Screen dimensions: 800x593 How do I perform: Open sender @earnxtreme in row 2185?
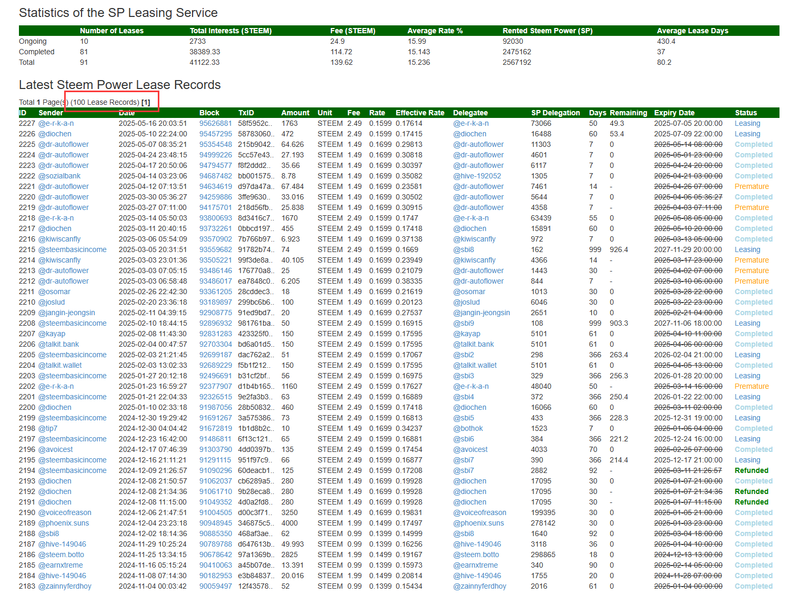pyautogui.click(x=60, y=565)
